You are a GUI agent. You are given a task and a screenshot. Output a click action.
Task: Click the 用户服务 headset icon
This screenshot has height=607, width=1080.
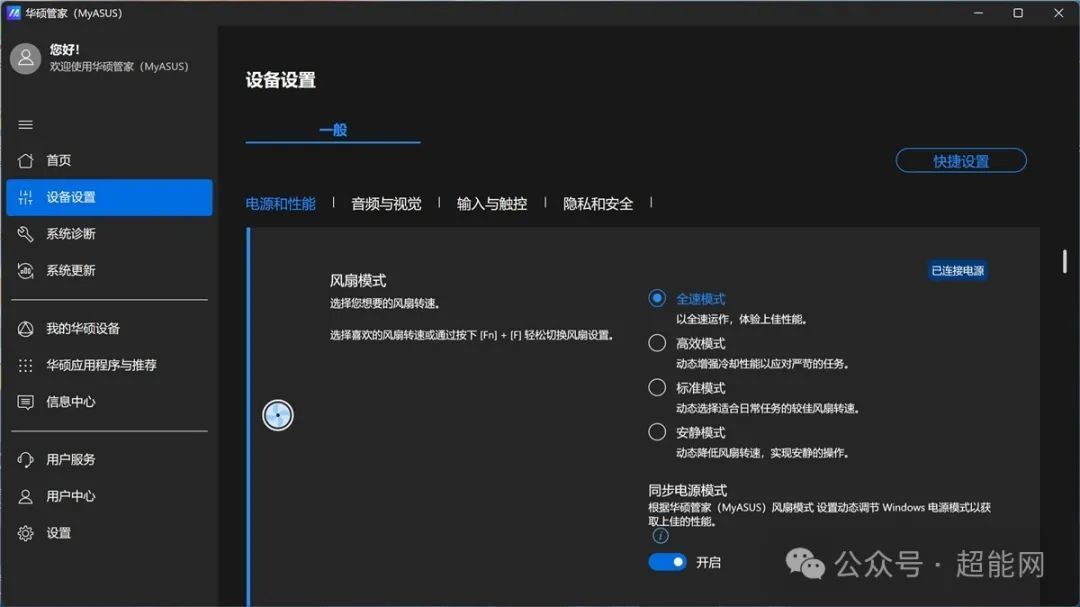[25, 460]
